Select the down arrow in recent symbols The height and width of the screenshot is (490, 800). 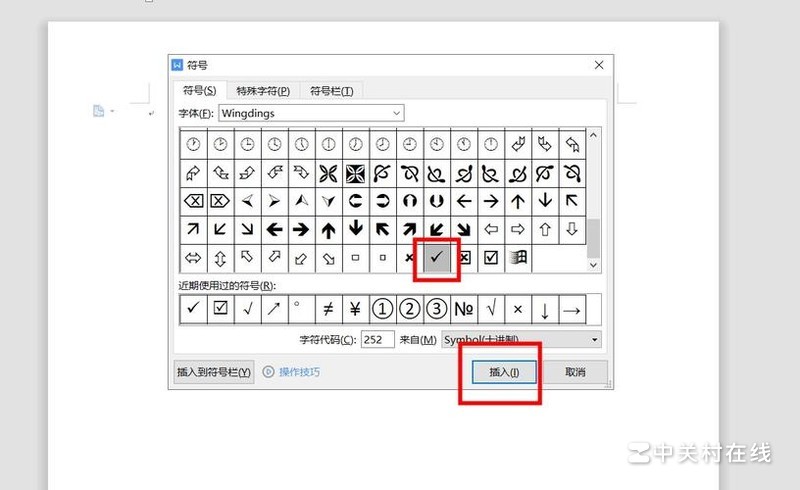point(545,309)
